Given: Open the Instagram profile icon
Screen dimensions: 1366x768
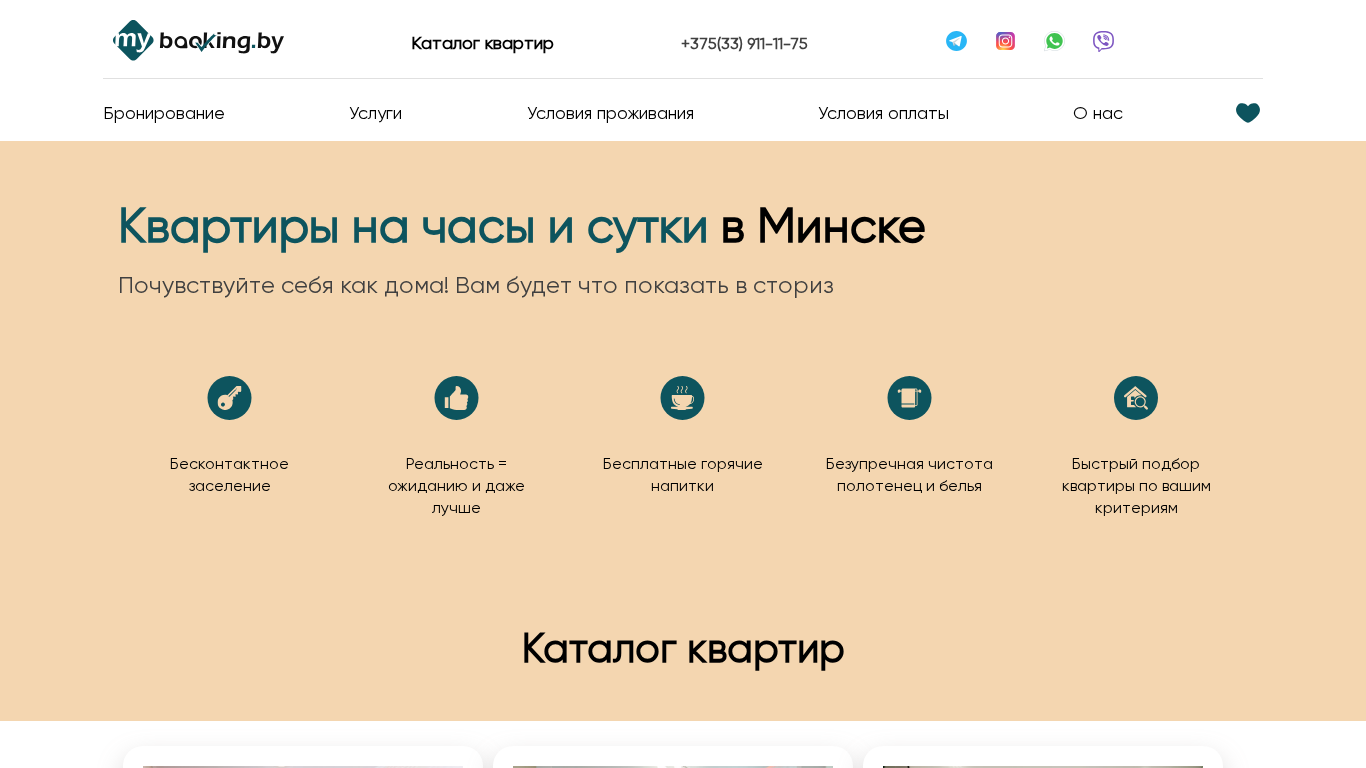Looking at the screenshot, I should (1005, 41).
